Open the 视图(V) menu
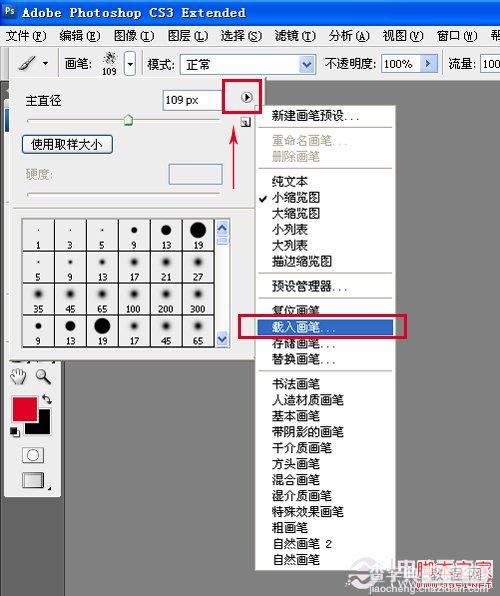Viewport: 500px width, 596px height. (403, 36)
